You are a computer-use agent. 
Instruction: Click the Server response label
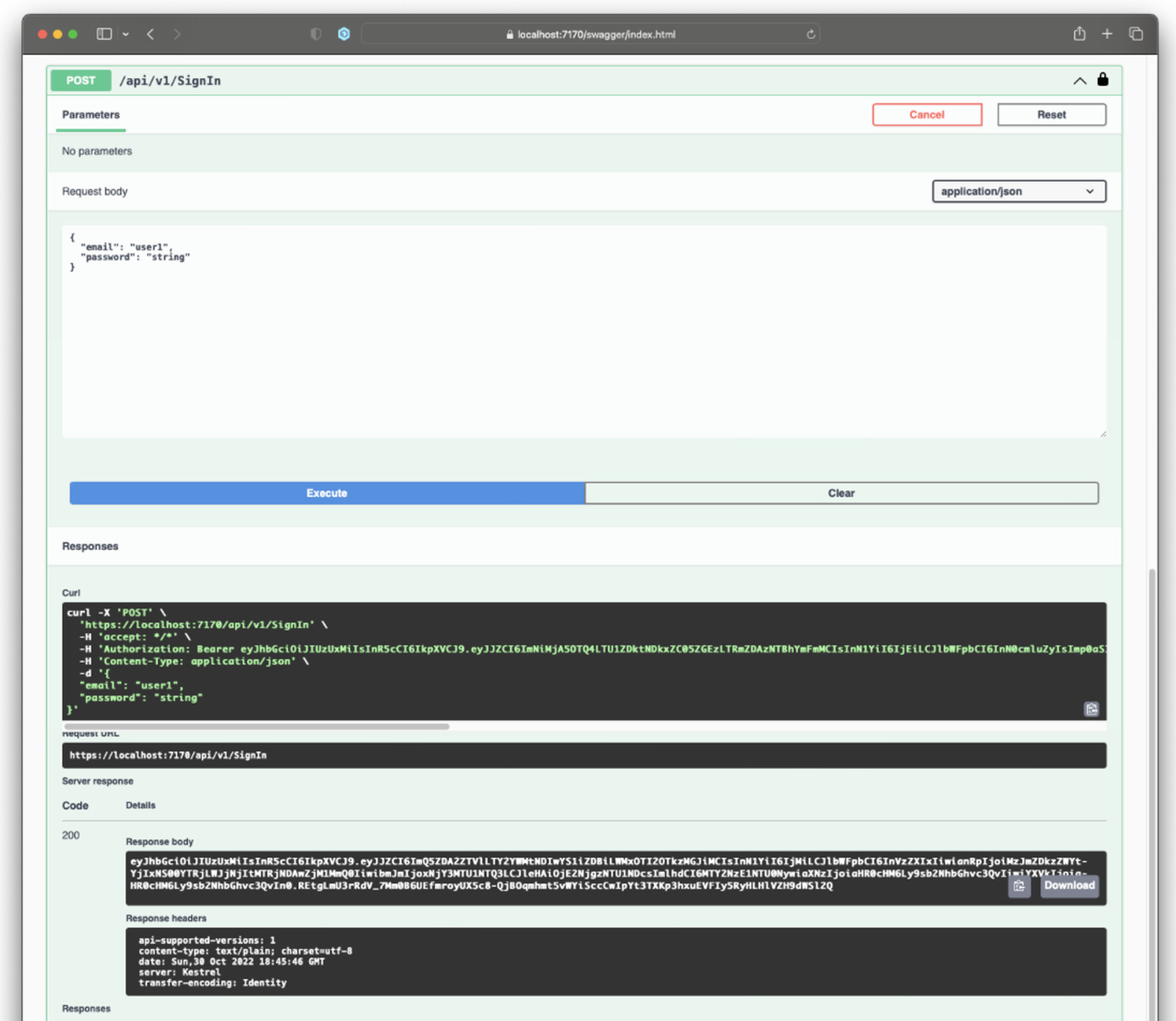click(x=98, y=781)
